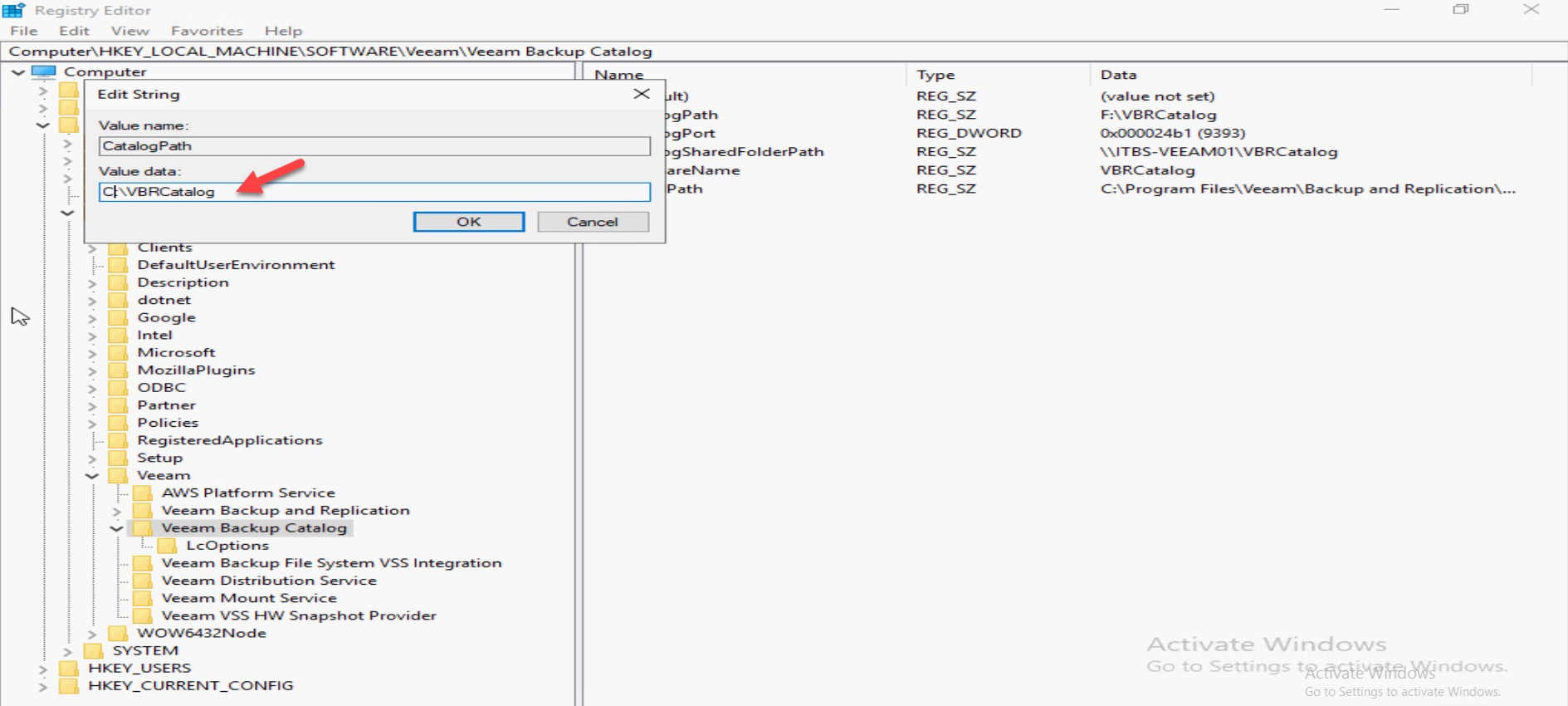Expand Veeam Backup and Replication key

pyautogui.click(x=117, y=511)
